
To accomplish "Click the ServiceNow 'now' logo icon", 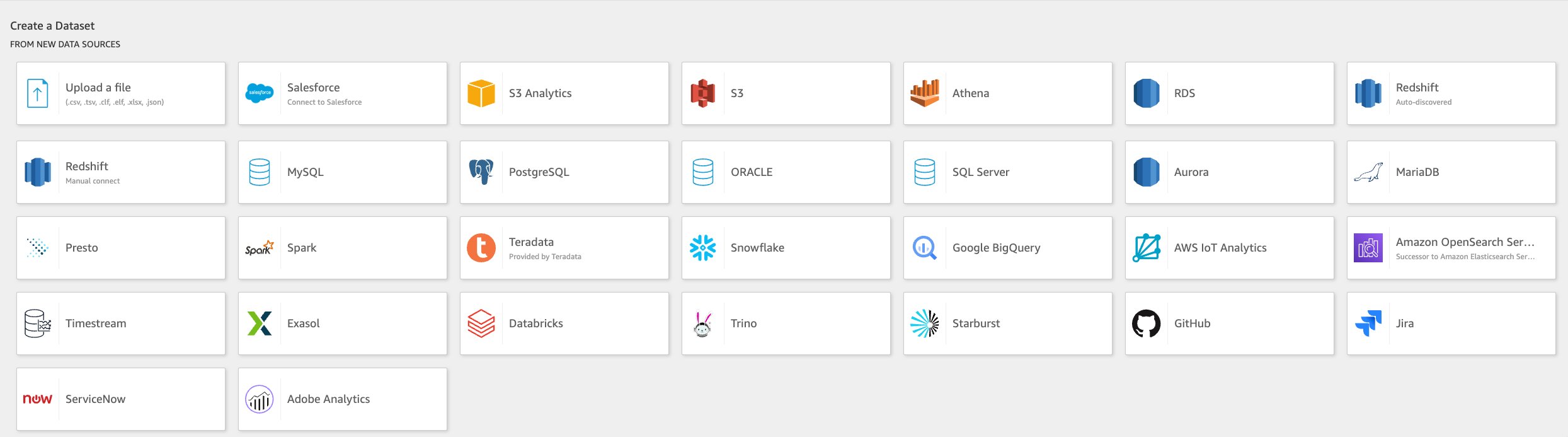I will [x=38, y=399].
